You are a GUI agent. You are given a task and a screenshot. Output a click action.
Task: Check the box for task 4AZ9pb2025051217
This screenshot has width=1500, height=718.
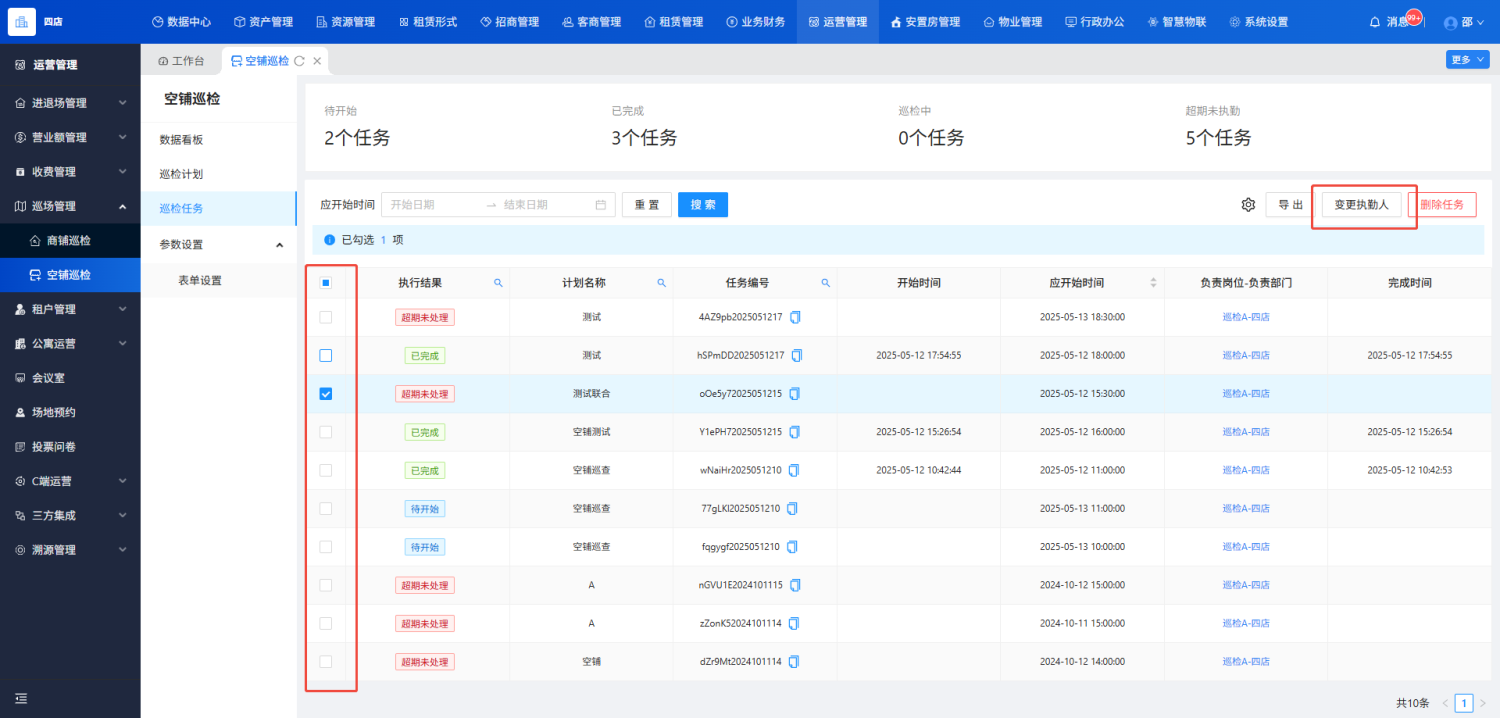(326, 317)
